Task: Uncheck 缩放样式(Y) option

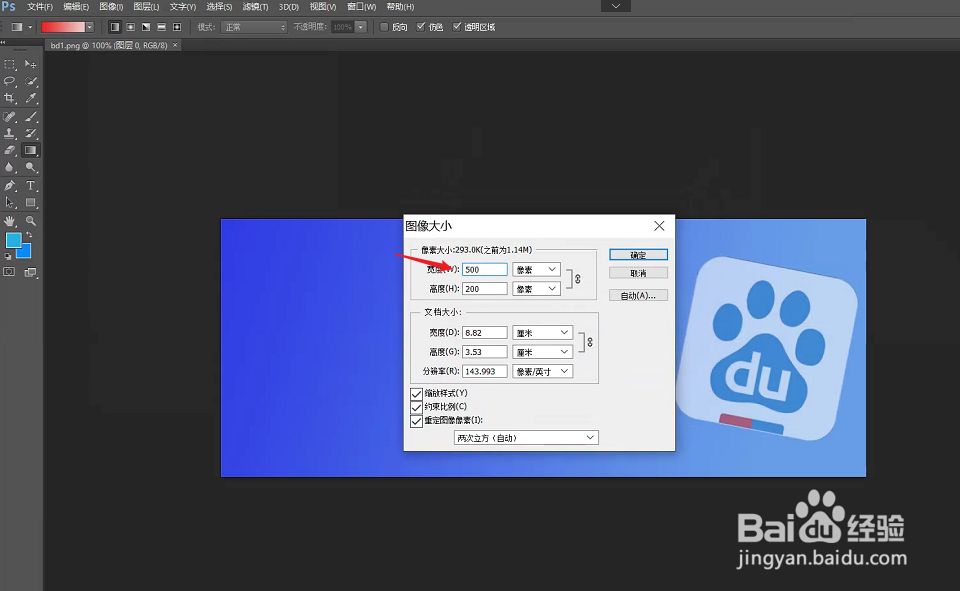Action: 416,393
